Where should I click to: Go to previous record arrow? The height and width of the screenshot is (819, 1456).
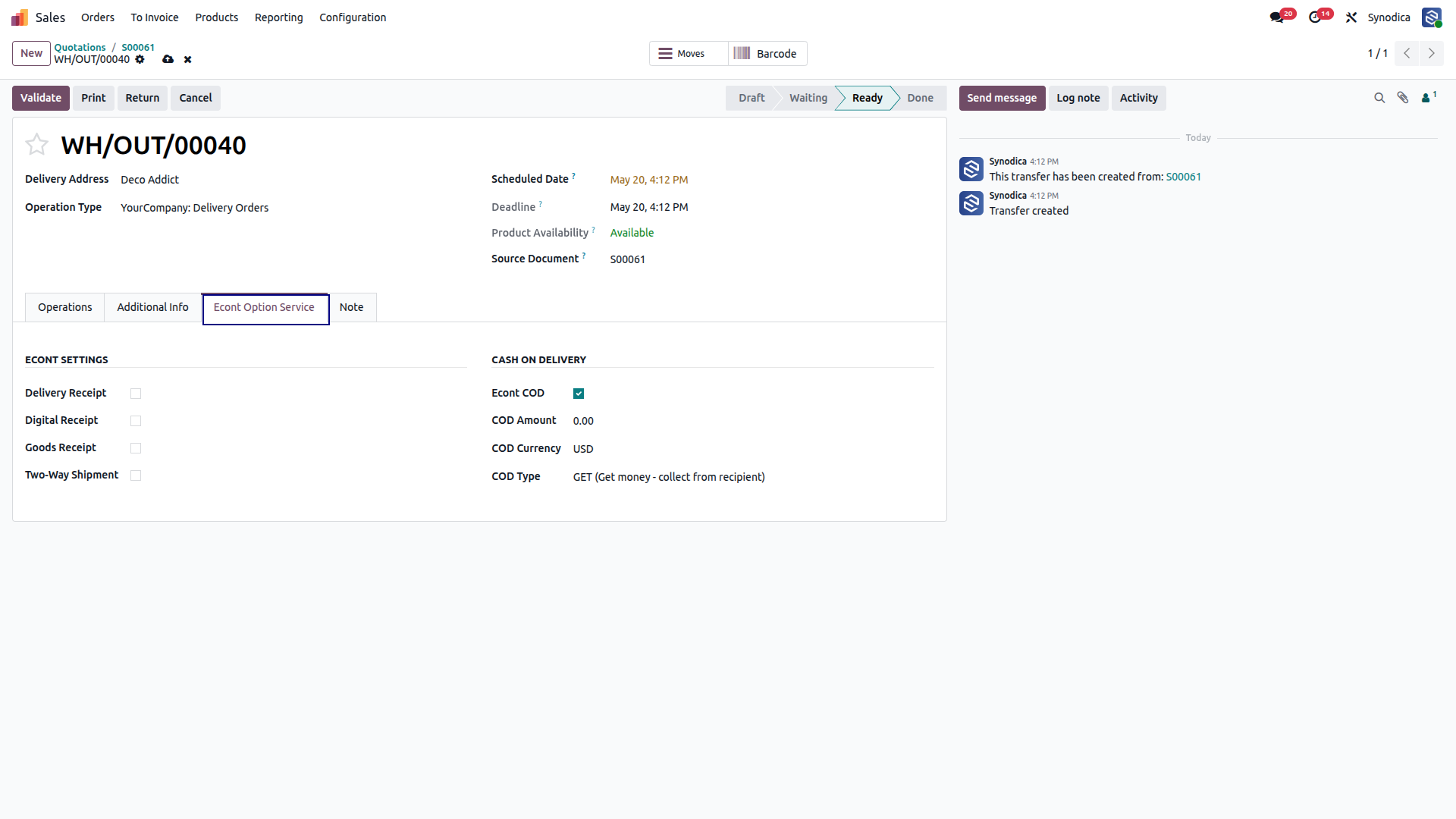(x=1407, y=53)
